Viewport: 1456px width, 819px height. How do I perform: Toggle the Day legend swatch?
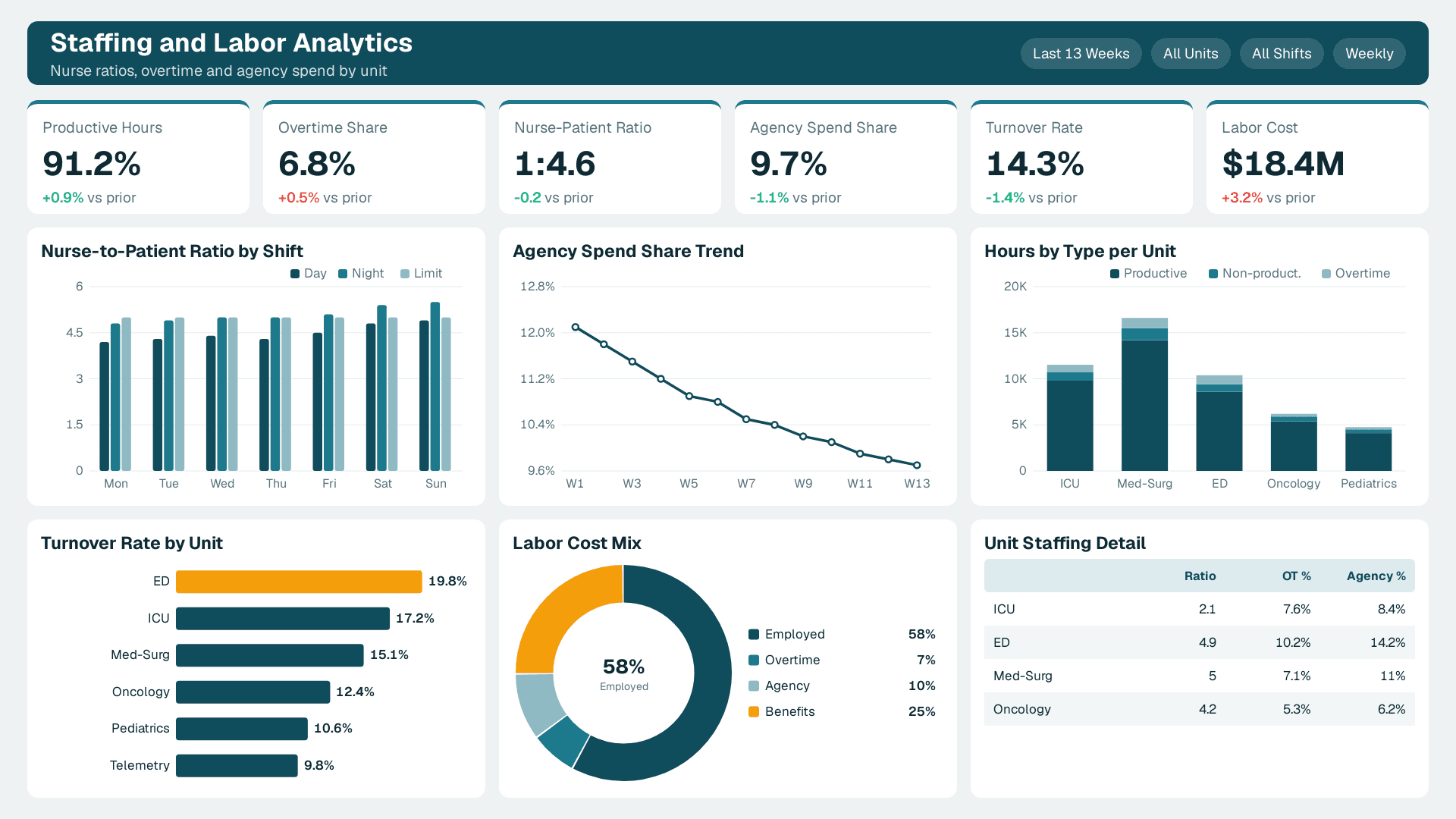[x=295, y=274]
